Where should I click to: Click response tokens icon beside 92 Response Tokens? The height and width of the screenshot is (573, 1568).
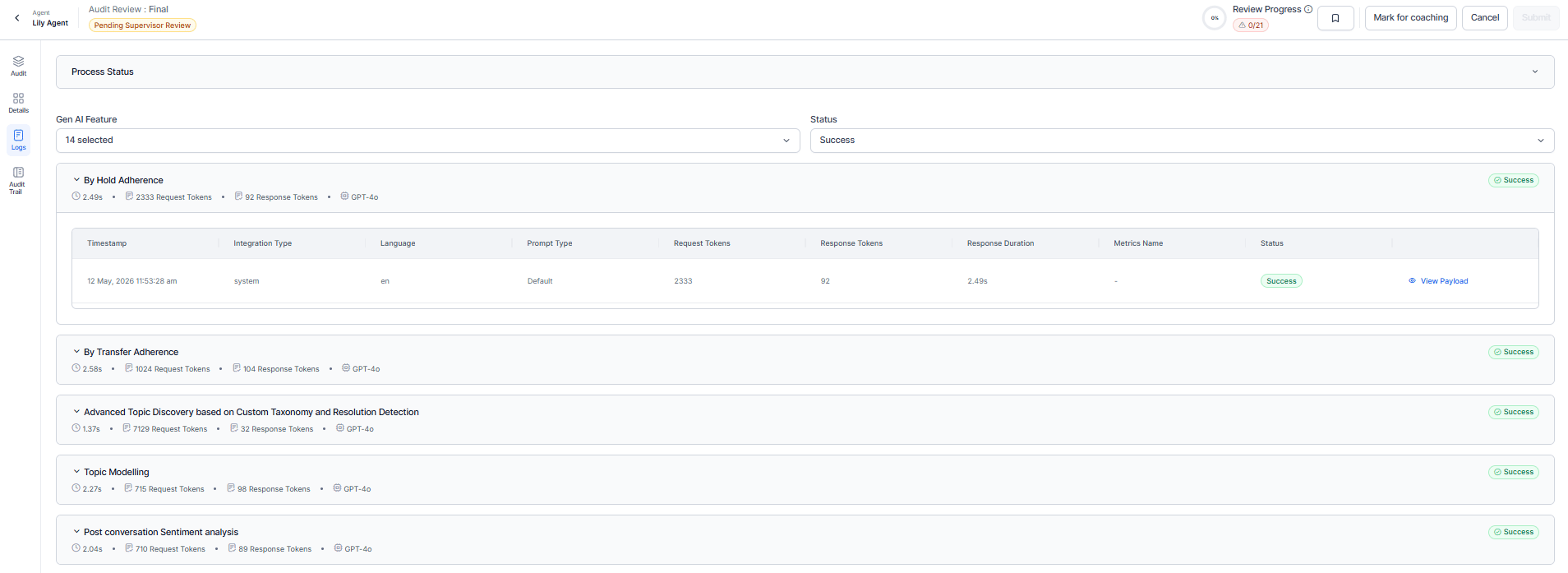238,196
